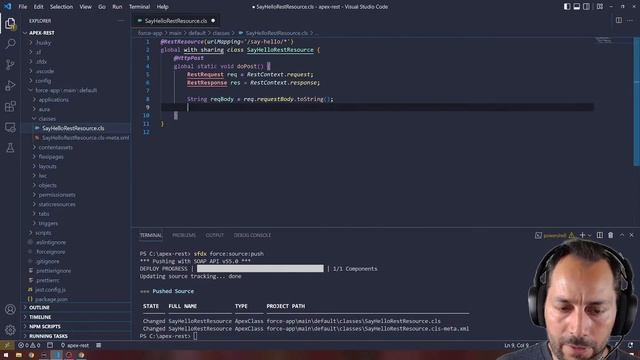Expand the OUTLINE section
Image resolution: width=640 pixels, height=360 pixels.
click(39, 307)
